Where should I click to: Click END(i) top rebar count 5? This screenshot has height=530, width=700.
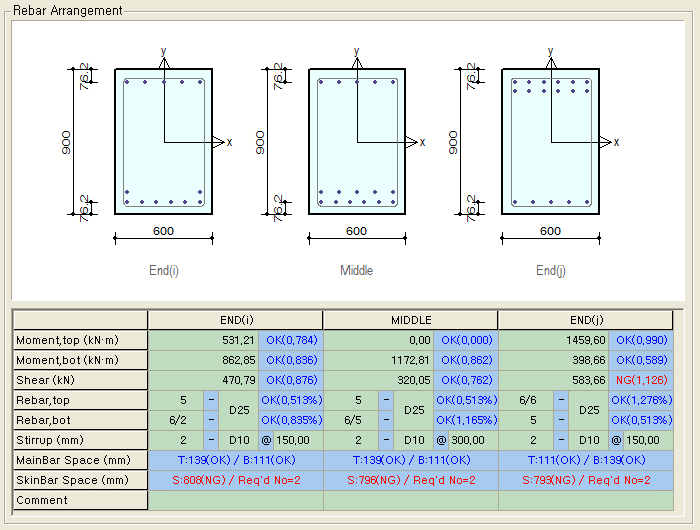coord(176,400)
